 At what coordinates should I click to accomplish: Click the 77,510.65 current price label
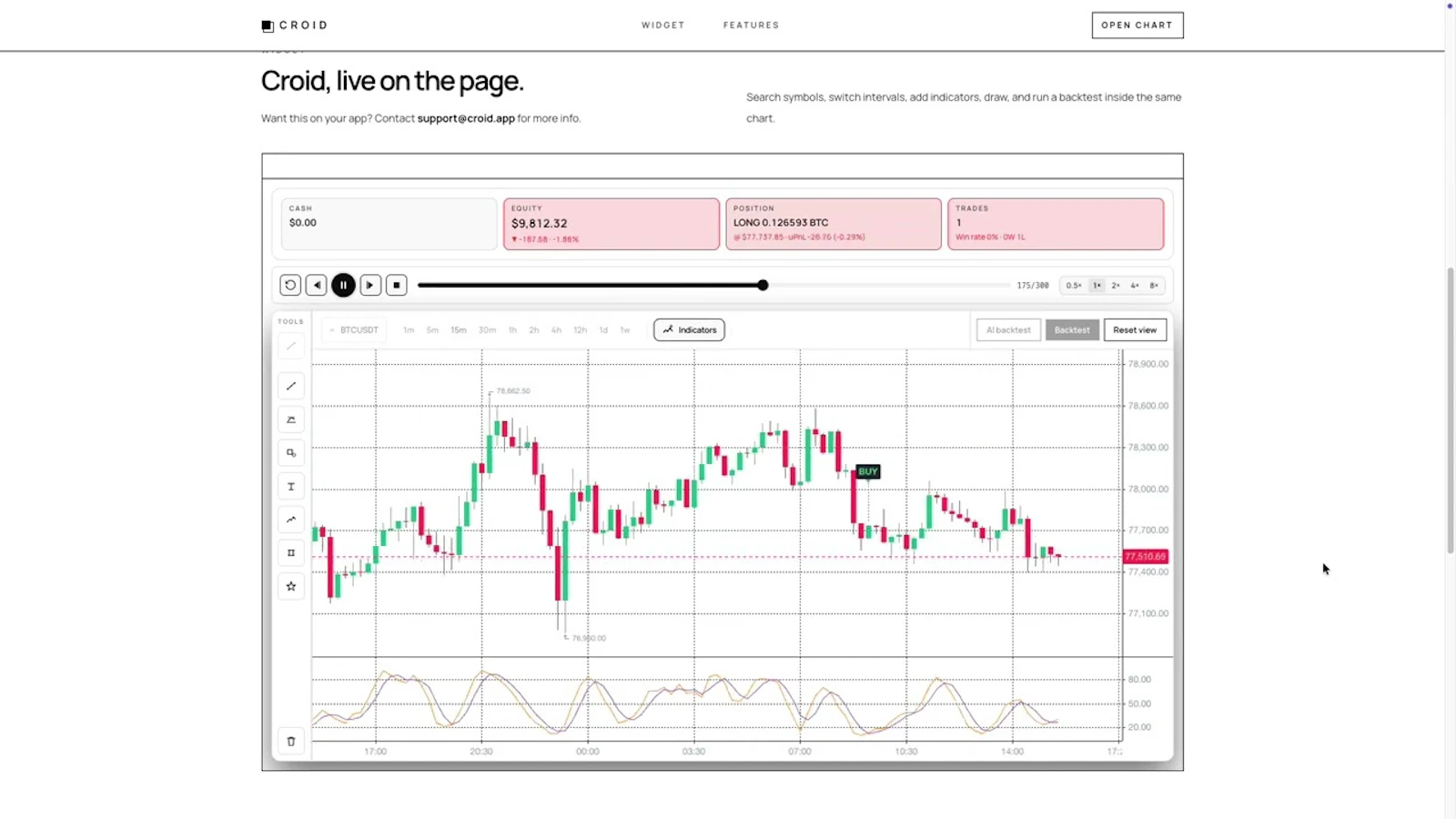click(x=1146, y=556)
